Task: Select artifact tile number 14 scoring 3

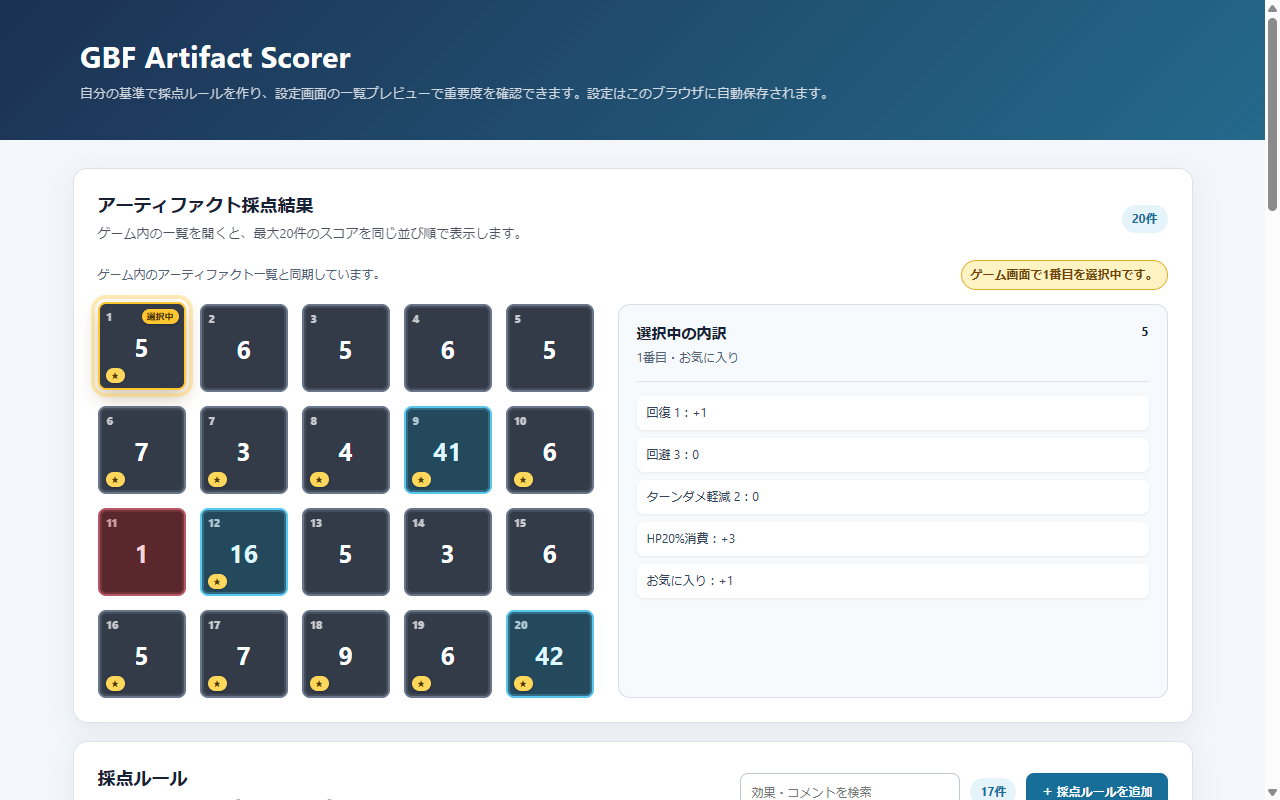Action: [x=448, y=551]
